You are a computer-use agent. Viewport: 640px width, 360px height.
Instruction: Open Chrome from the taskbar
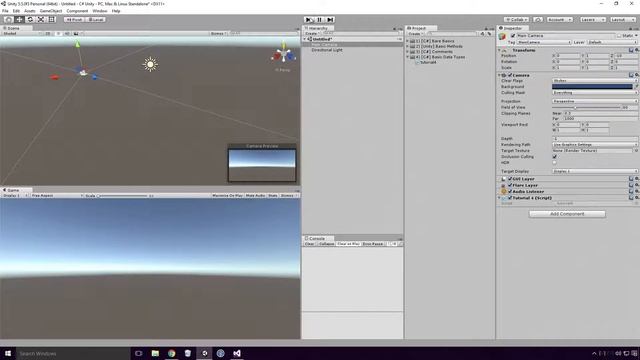pyautogui.click(x=171, y=353)
